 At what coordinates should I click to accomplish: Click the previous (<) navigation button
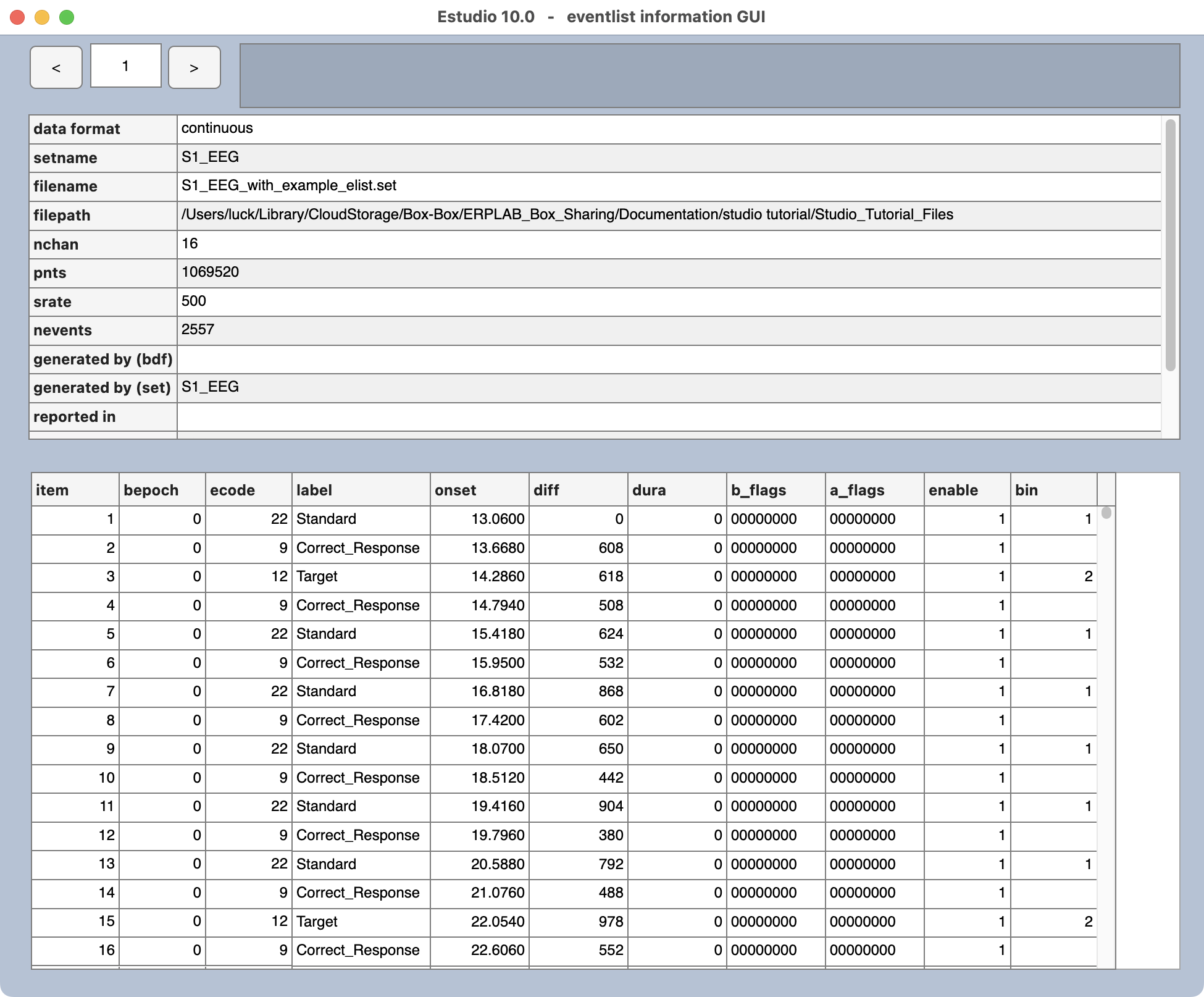click(56, 67)
